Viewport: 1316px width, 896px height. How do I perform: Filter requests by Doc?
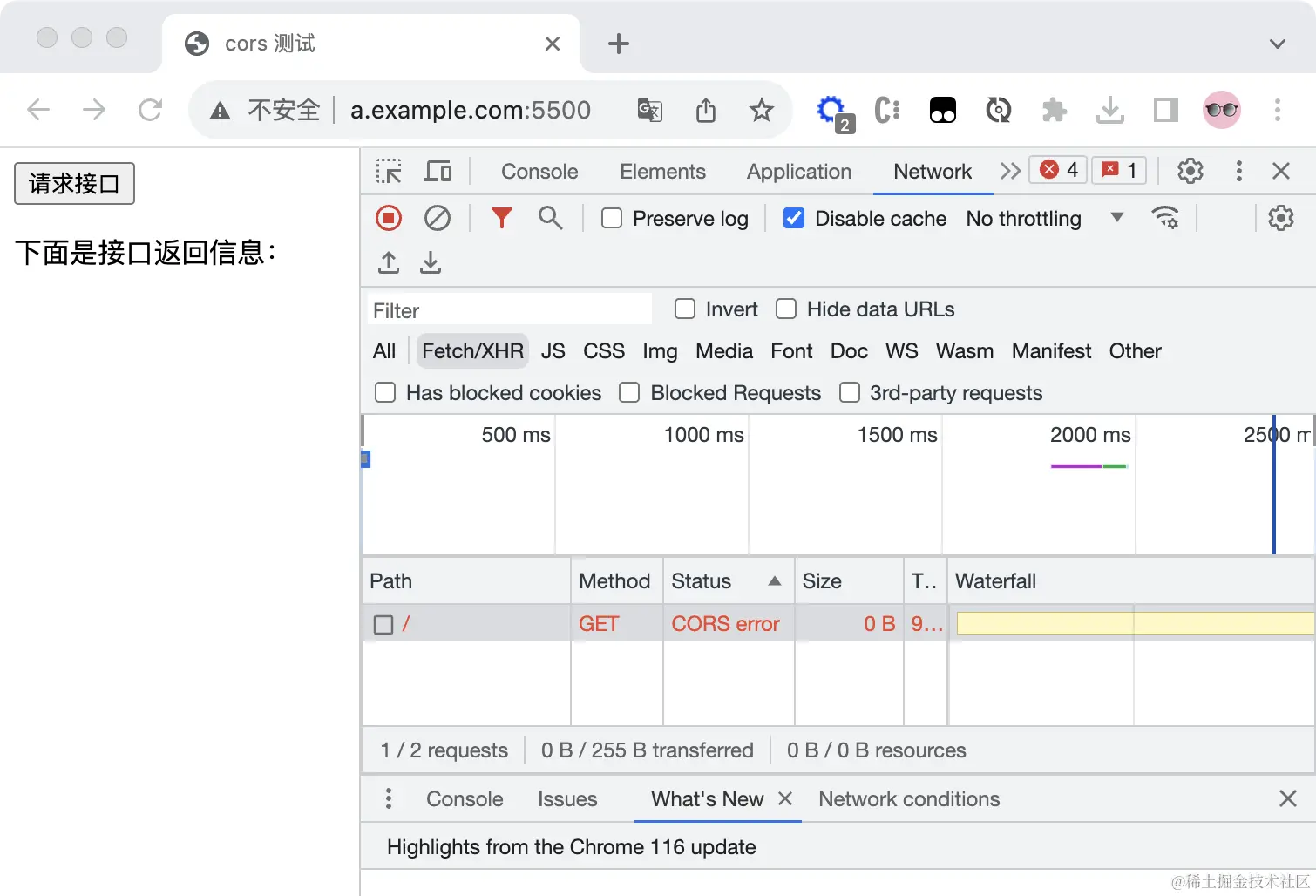849,350
